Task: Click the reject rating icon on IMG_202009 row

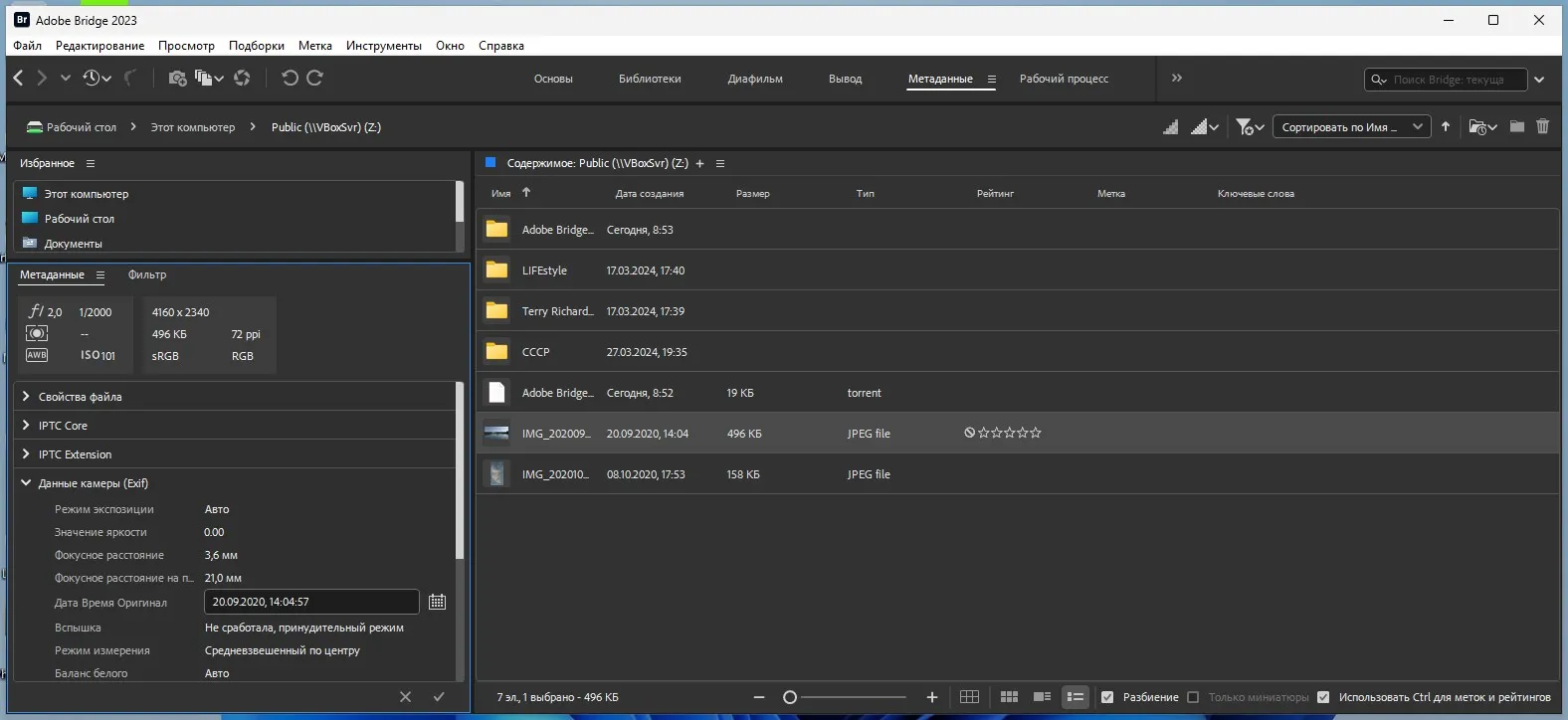Action: (x=969, y=433)
